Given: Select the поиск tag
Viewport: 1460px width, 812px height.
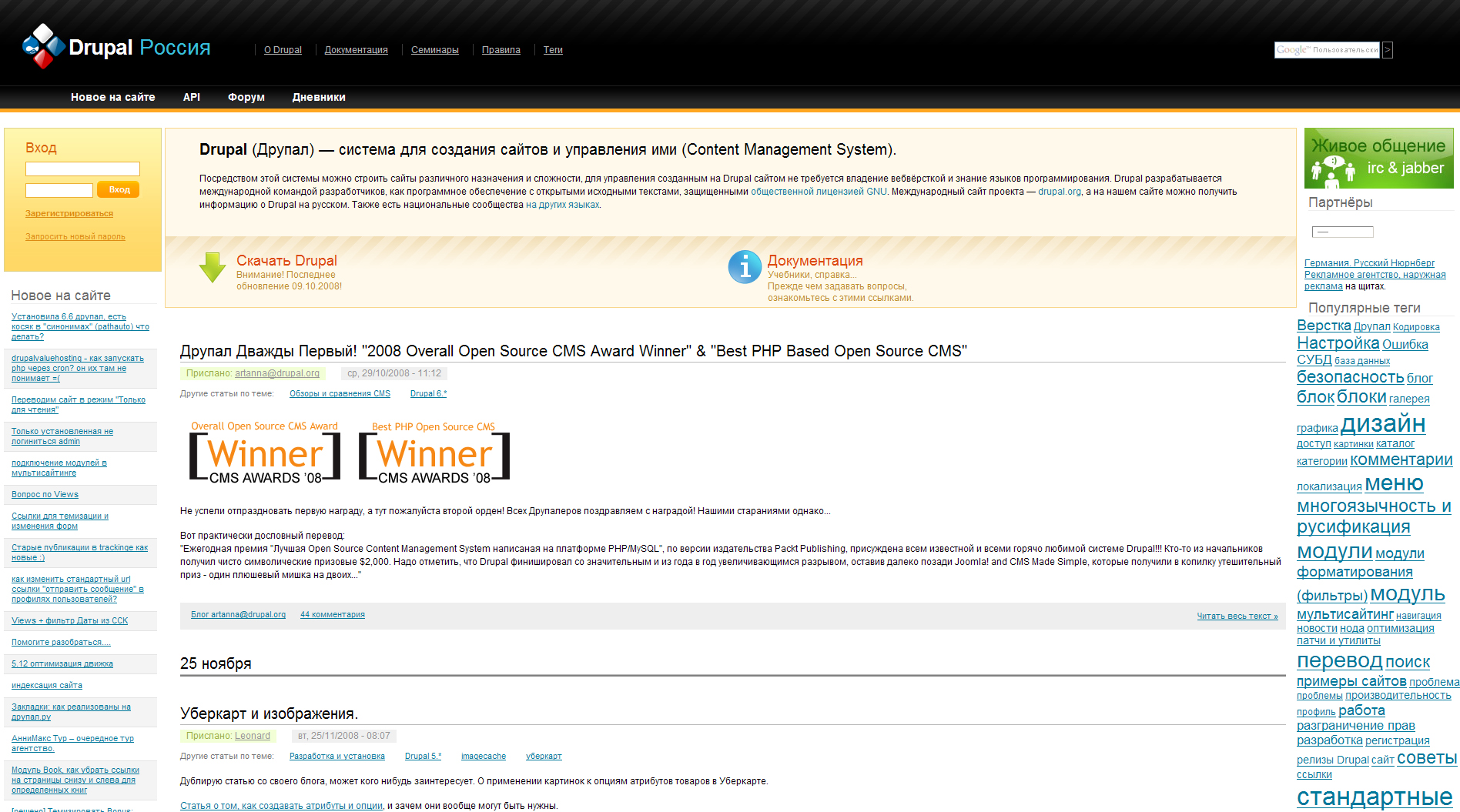Looking at the screenshot, I should coord(1408,662).
